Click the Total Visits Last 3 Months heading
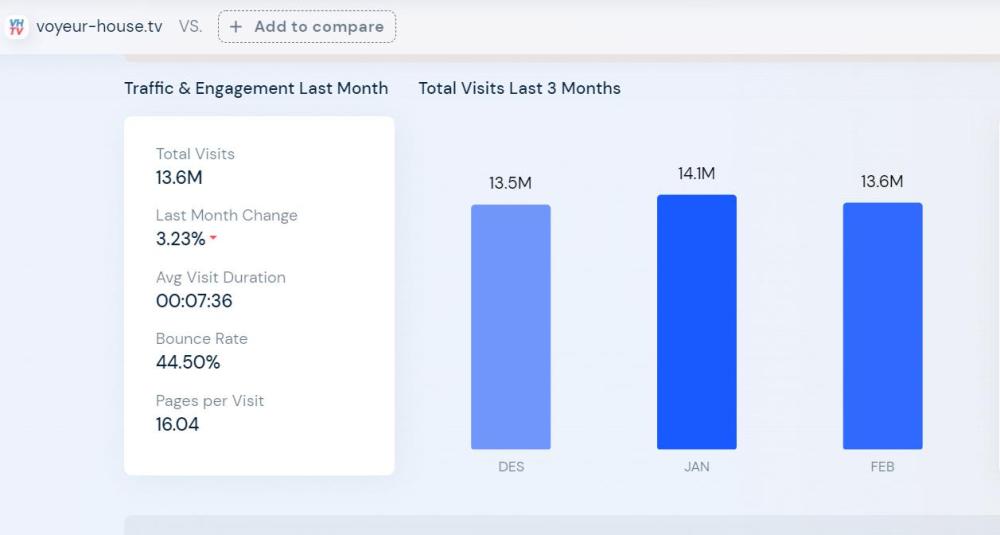 (x=519, y=88)
